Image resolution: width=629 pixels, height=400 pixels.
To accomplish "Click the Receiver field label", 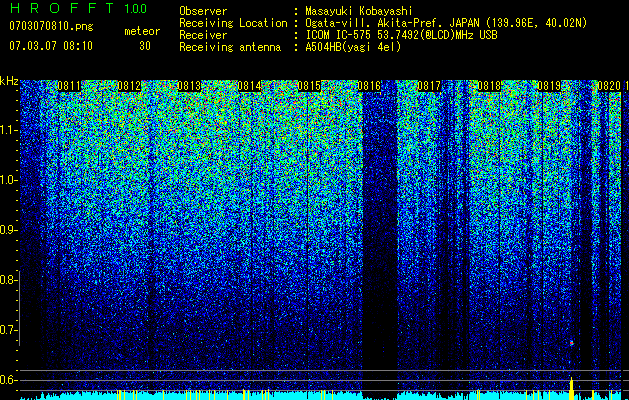I will tap(203, 35).
